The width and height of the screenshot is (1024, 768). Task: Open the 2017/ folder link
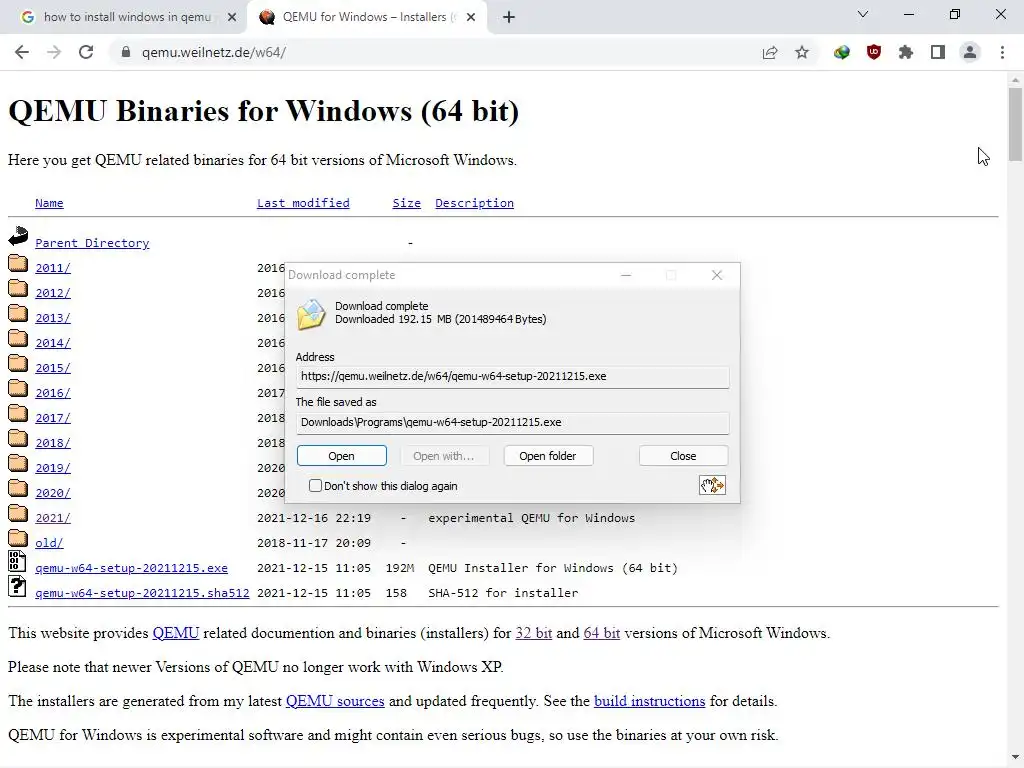point(53,418)
